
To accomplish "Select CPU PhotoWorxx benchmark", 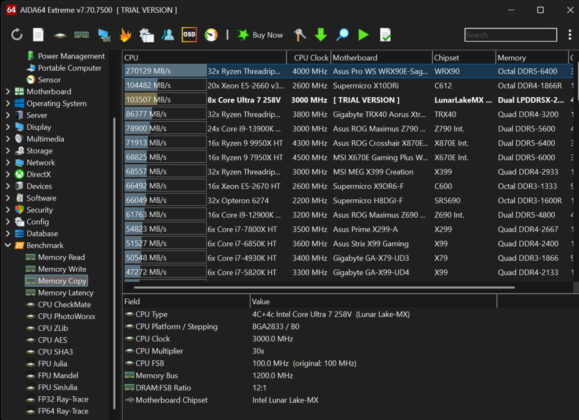I will [x=66, y=317].
